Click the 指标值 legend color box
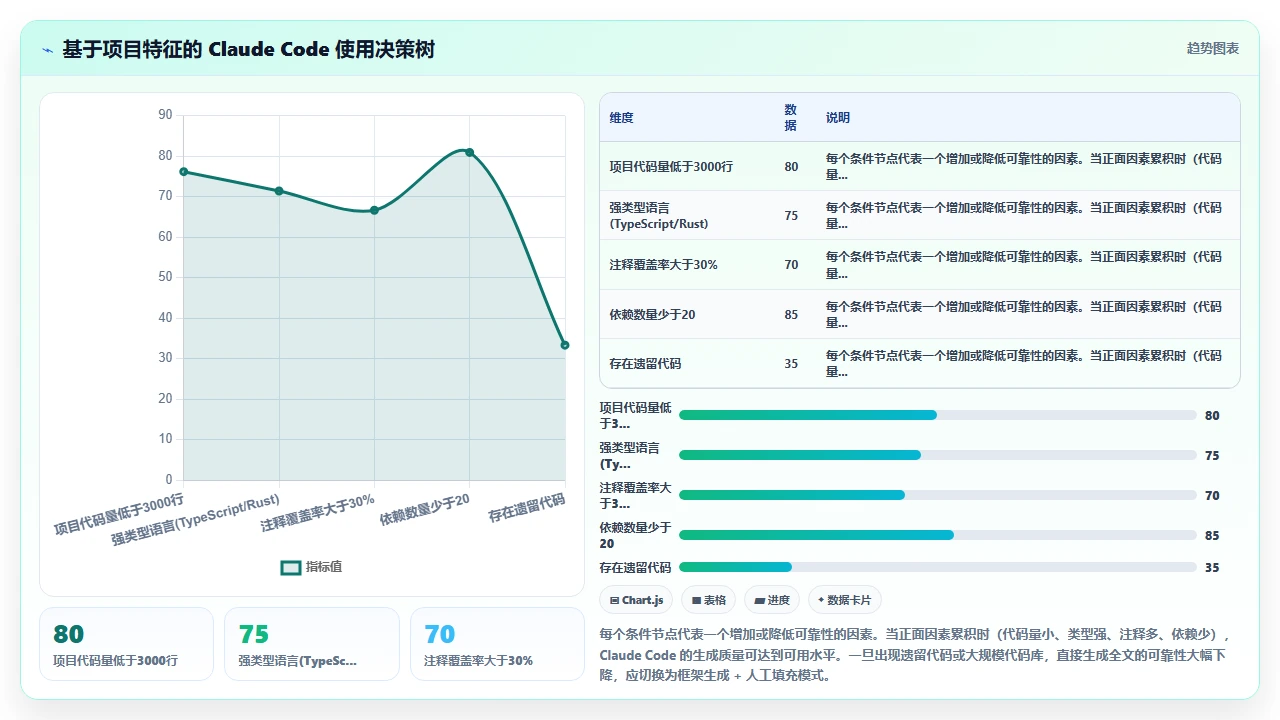Viewport: 1280px width, 720px height. (291, 567)
